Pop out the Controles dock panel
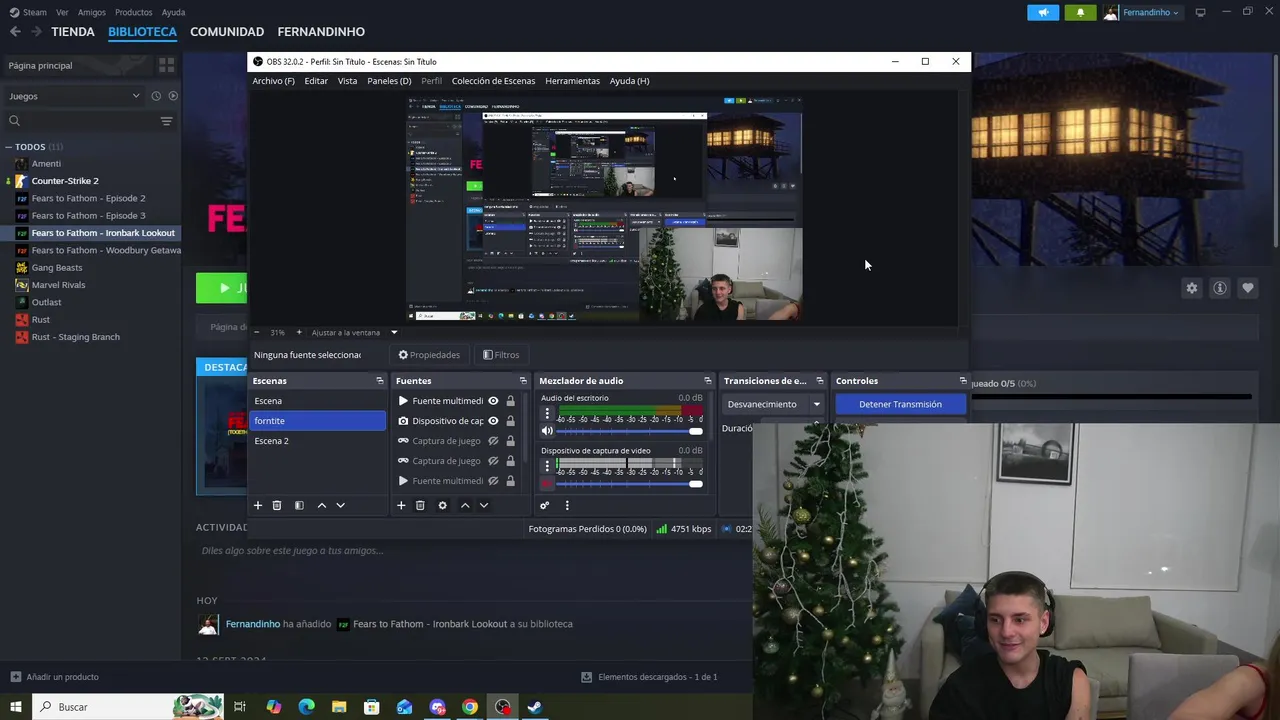1280x720 pixels. [x=963, y=381]
